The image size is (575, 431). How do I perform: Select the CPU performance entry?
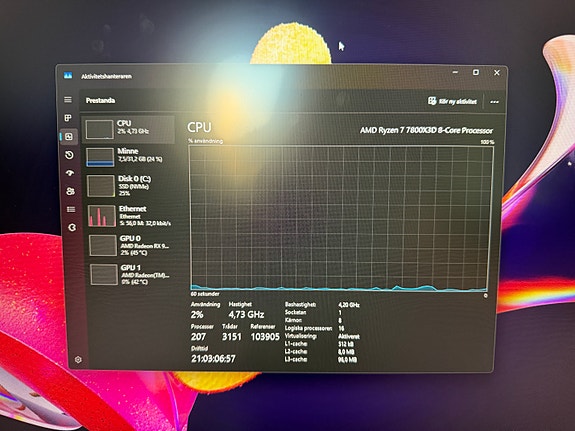[128, 129]
